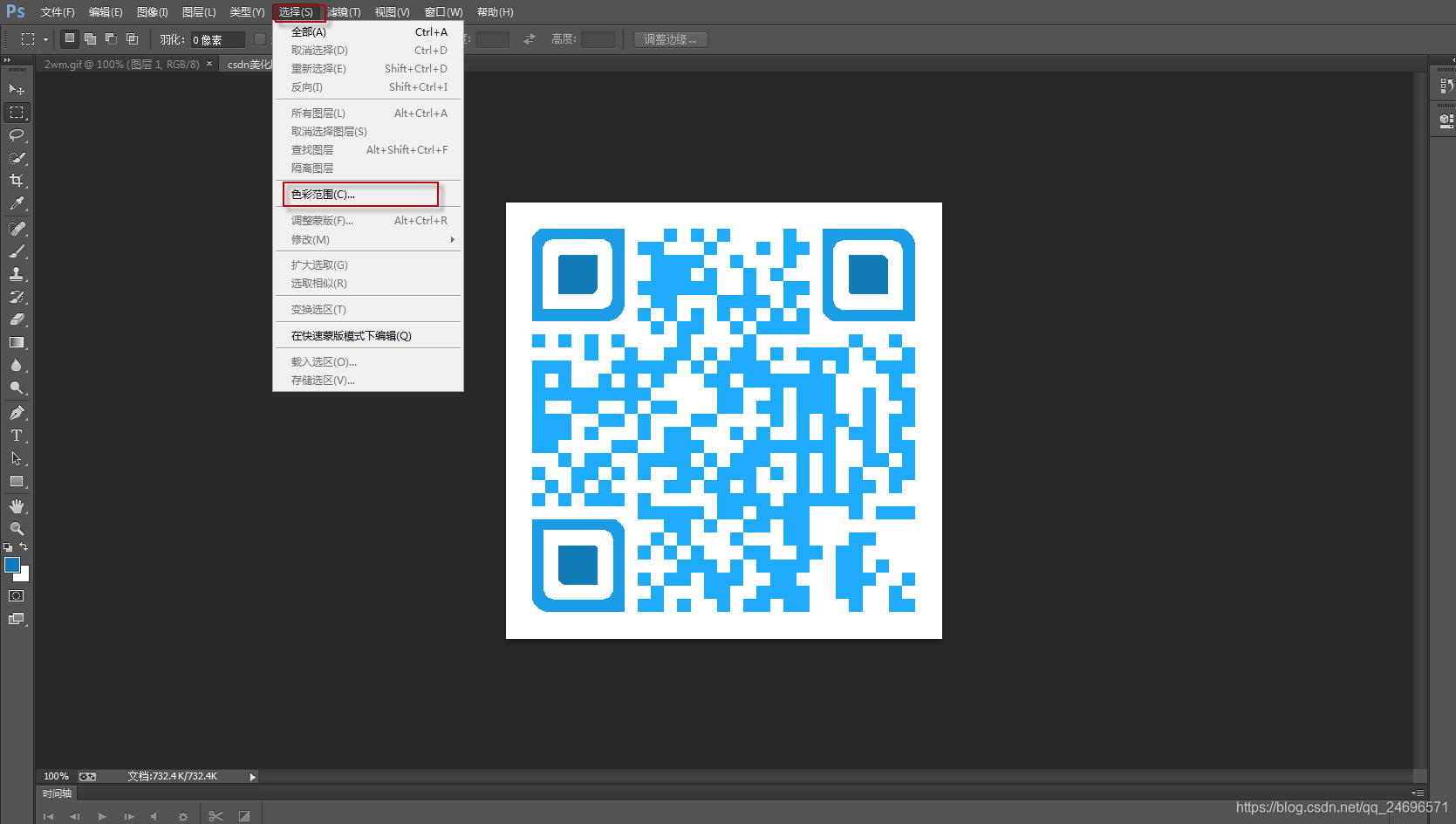Open 视图(V) menu

[392, 12]
